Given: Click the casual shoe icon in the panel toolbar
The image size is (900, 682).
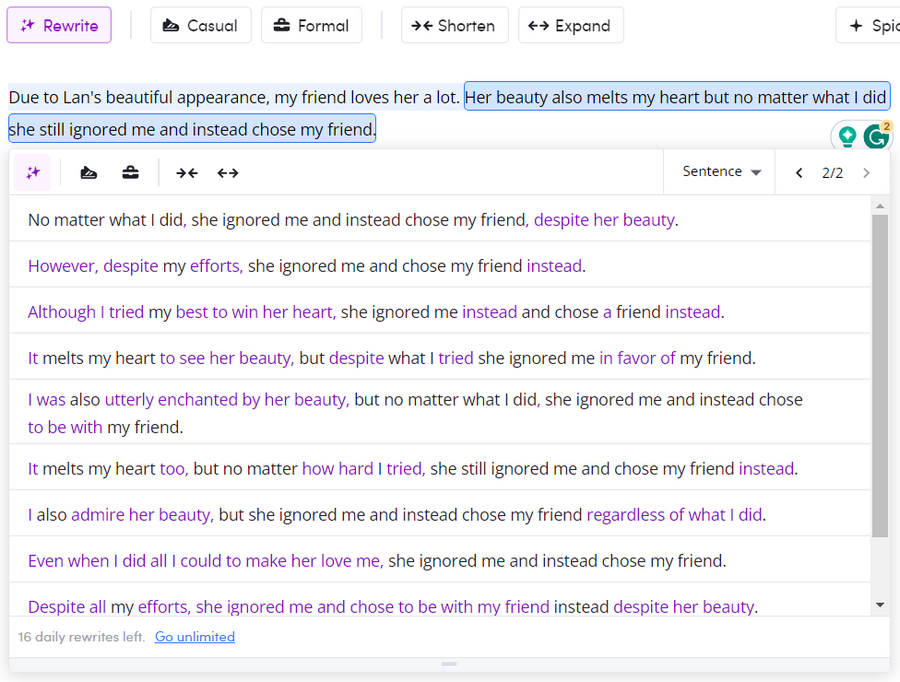Looking at the screenshot, I should point(88,172).
